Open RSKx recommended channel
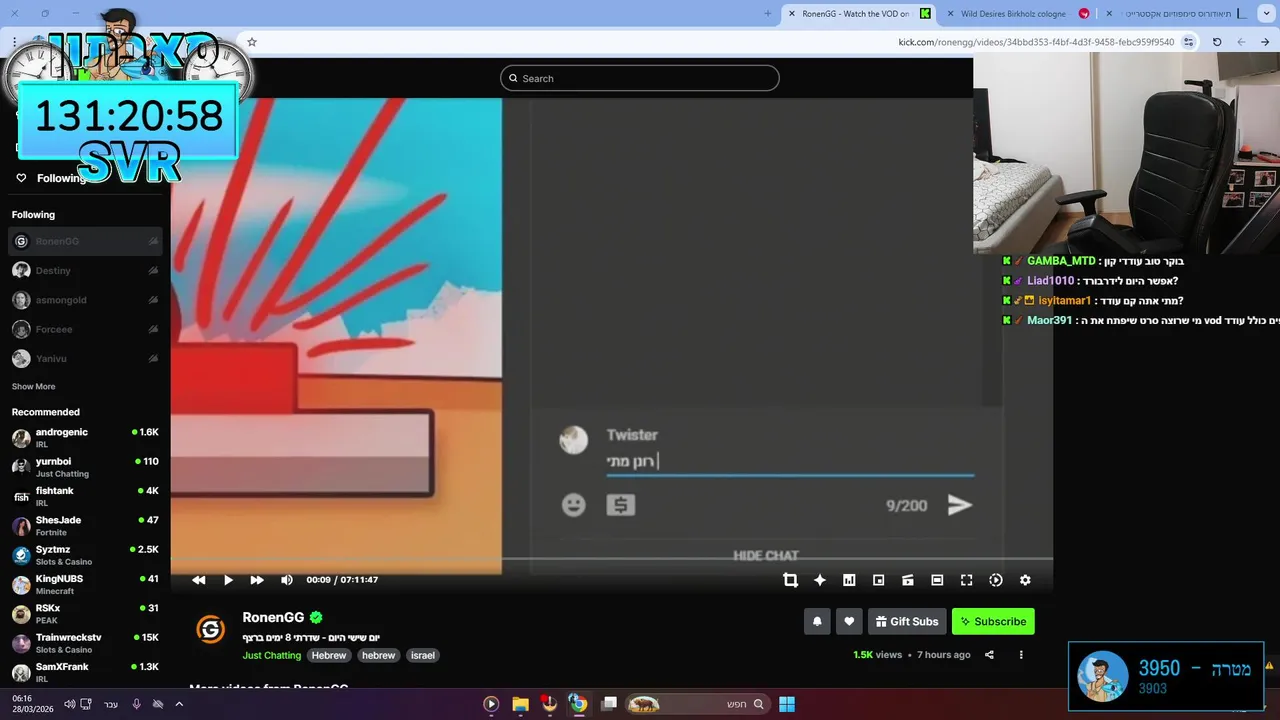This screenshot has height=720, width=1280. point(85,613)
